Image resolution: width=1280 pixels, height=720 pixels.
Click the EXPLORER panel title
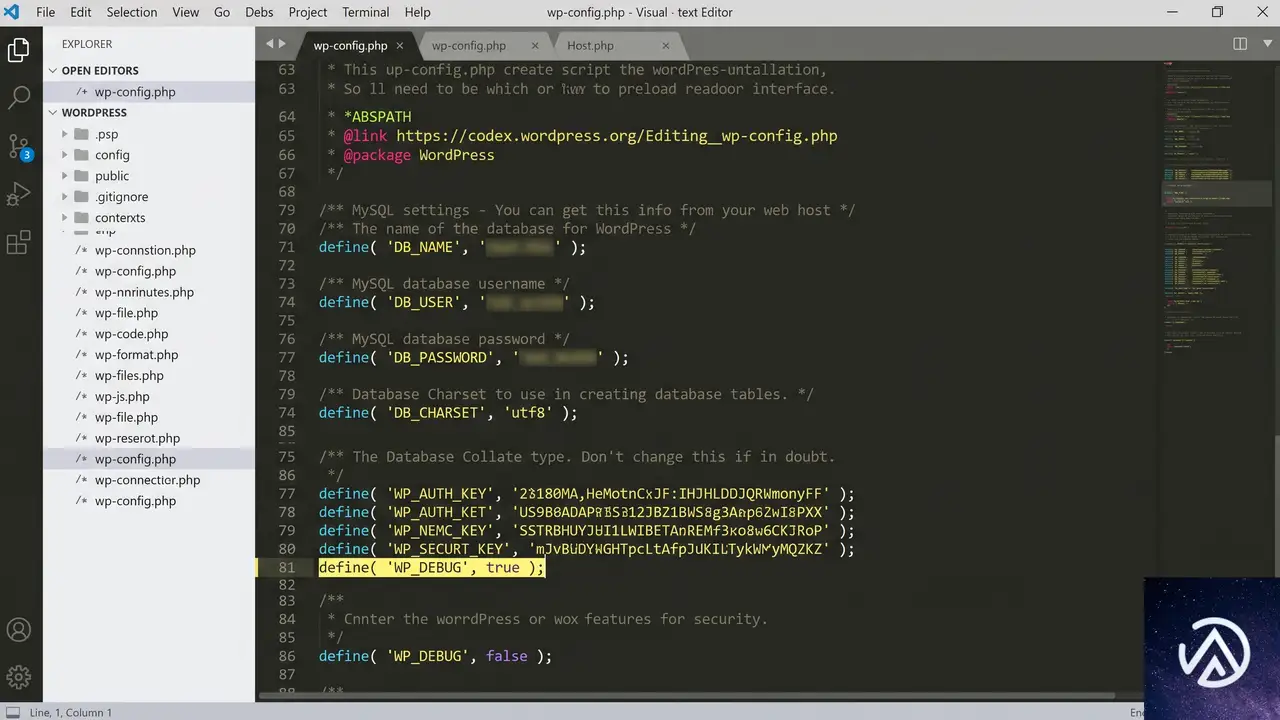[x=87, y=44]
